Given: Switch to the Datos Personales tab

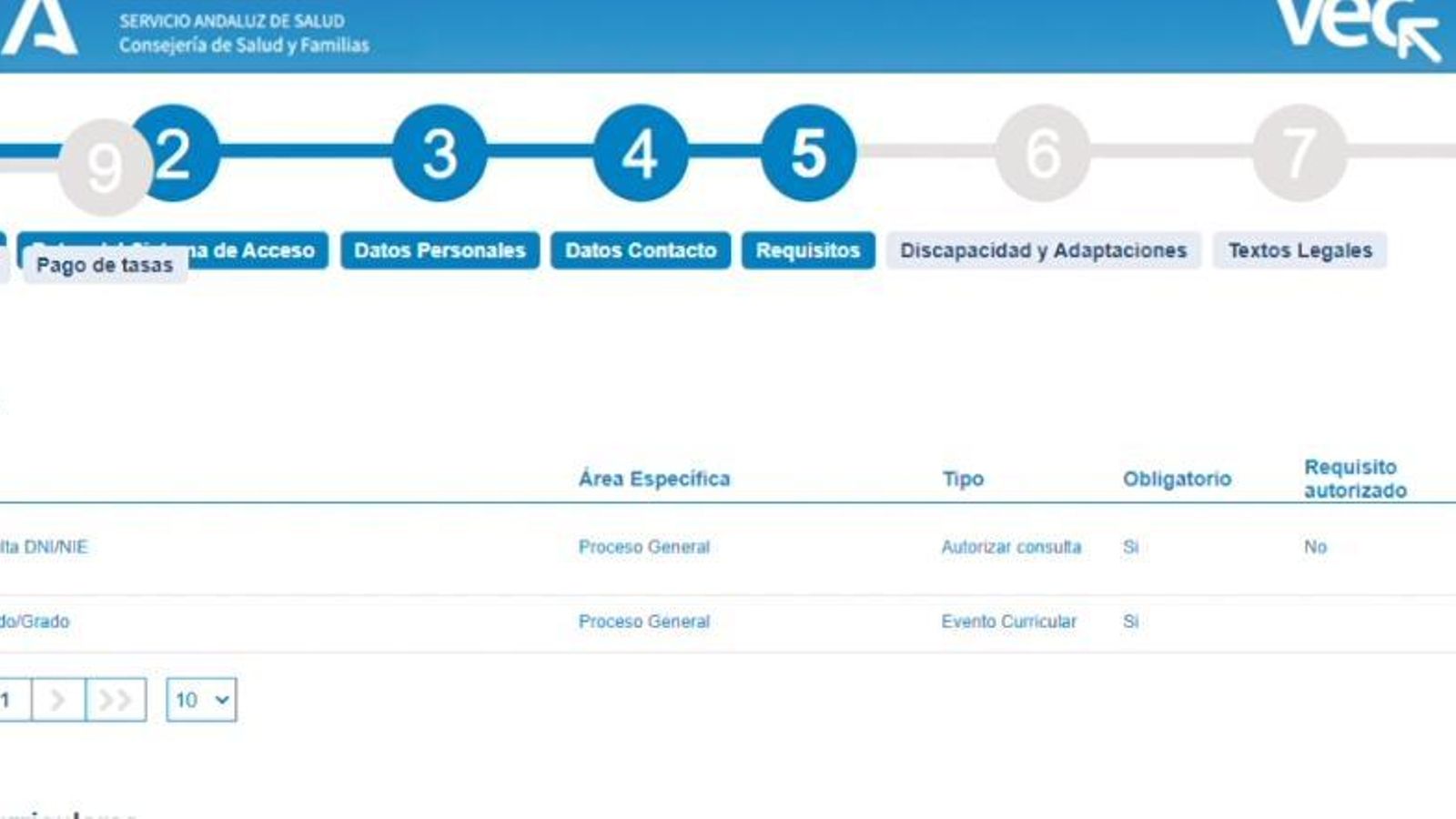Looking at the screenshot, I should 439,248.
